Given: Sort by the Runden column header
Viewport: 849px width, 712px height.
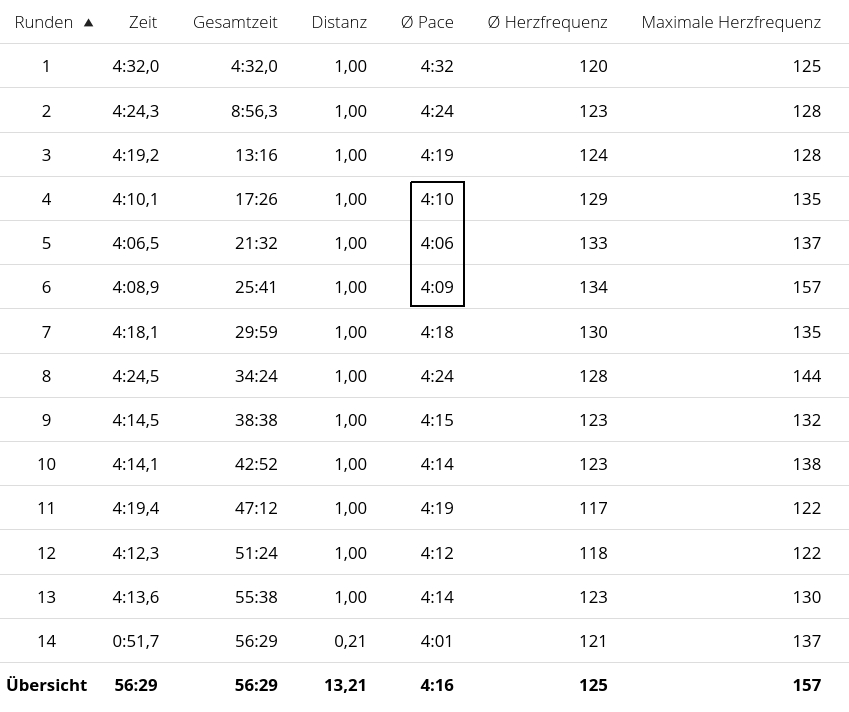Looking at the screenshot, I should click(44, 22).
